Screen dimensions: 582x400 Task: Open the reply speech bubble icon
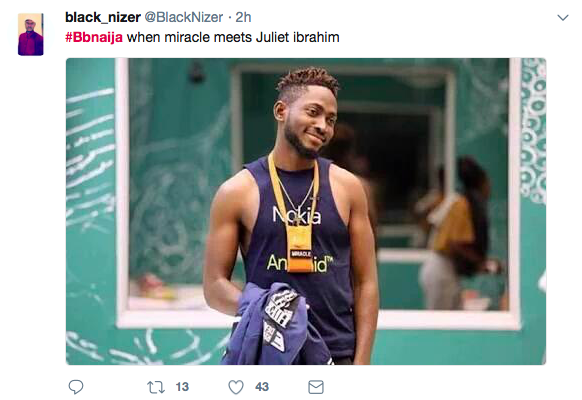(76, 387)
